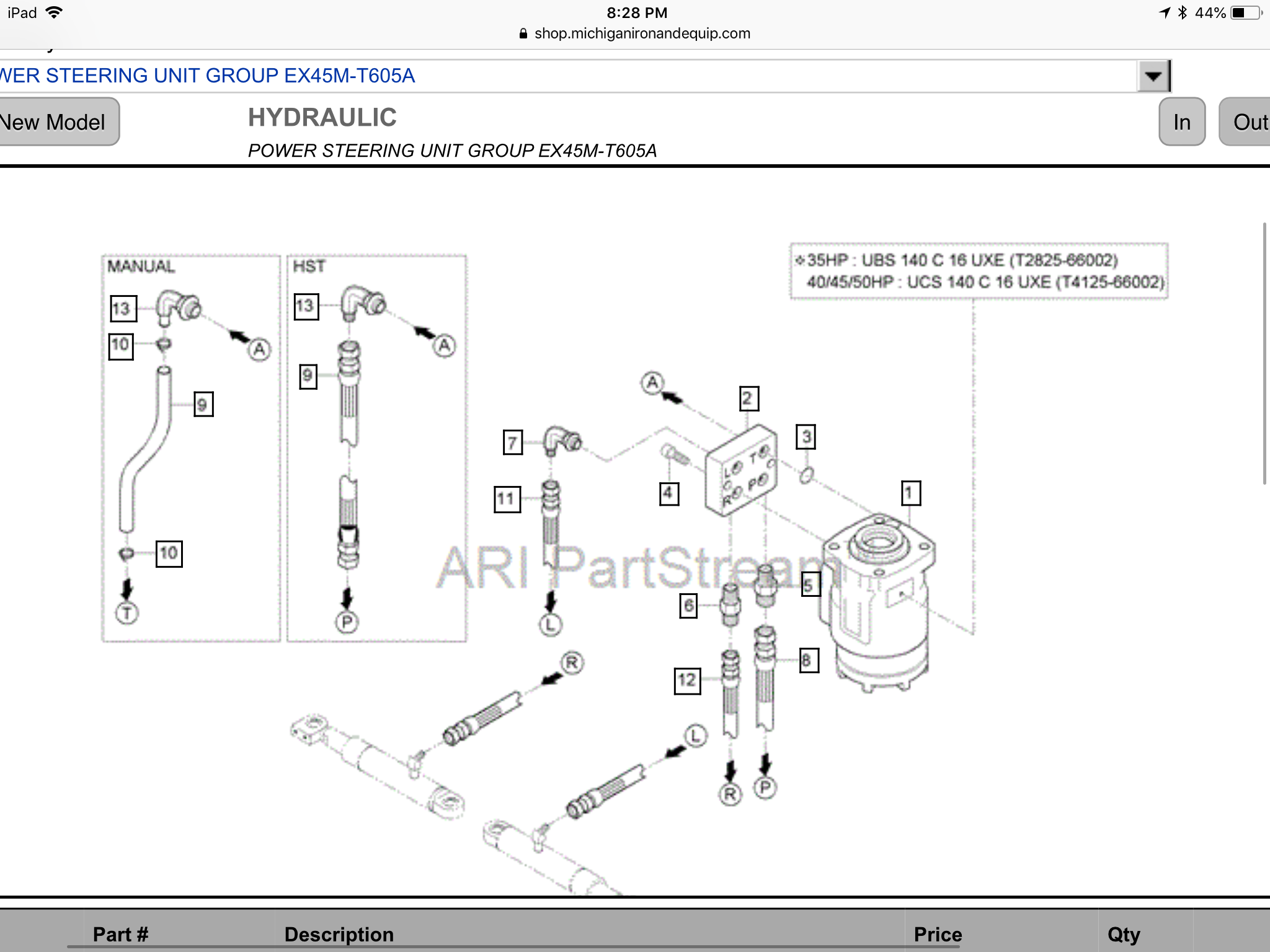
Task: Select part callout 12 hose
Action: [687, 681]
